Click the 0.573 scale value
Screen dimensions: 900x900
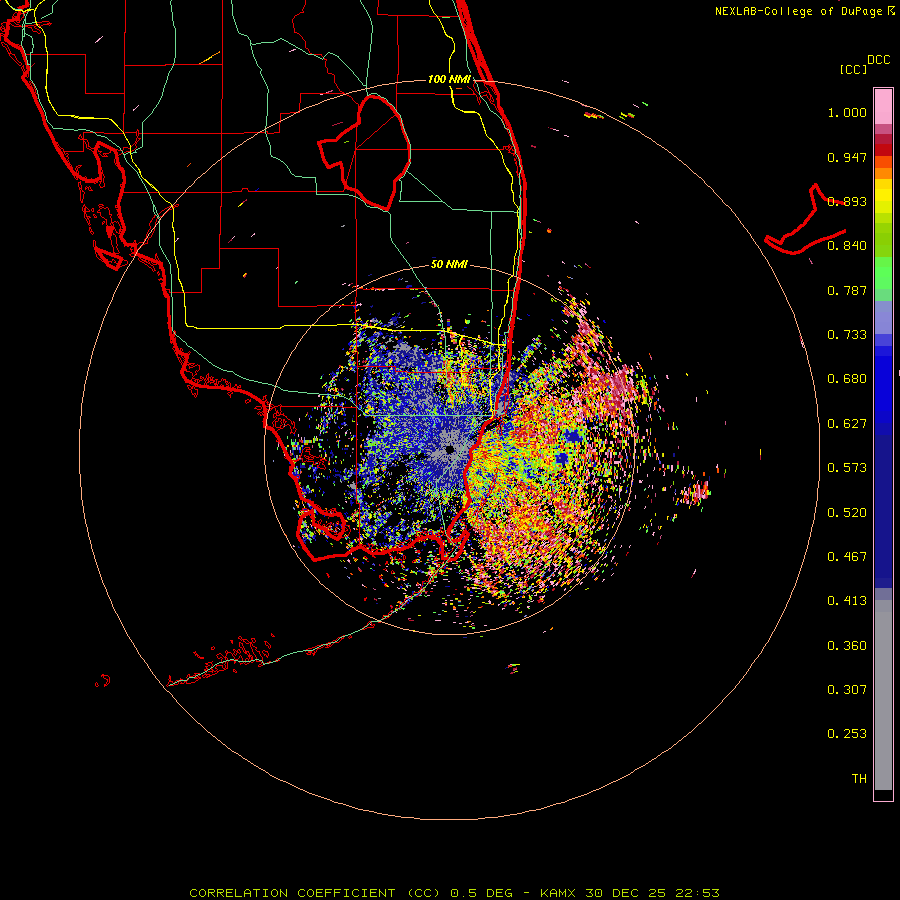click(x=847, y=468)
